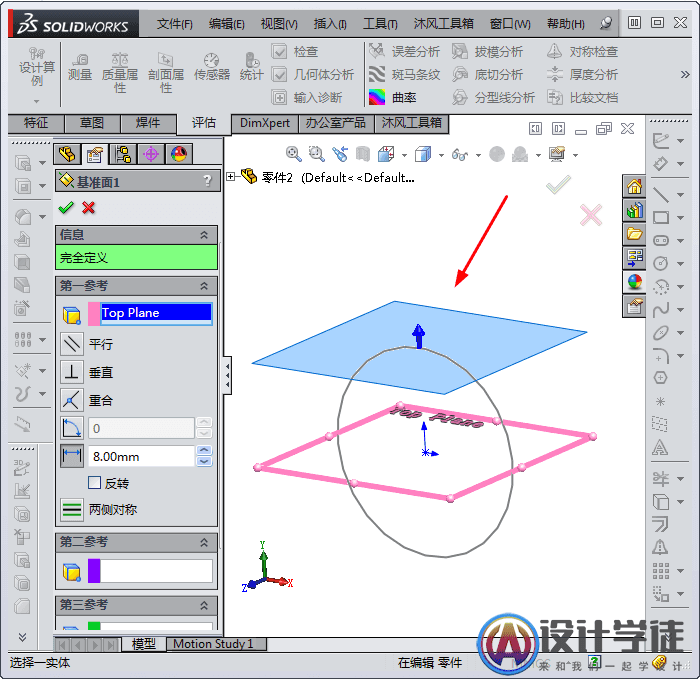Select 平行 parallel constraint
Image resolution: width=700 pixels, height=679 pixels.
click(72, 344)
